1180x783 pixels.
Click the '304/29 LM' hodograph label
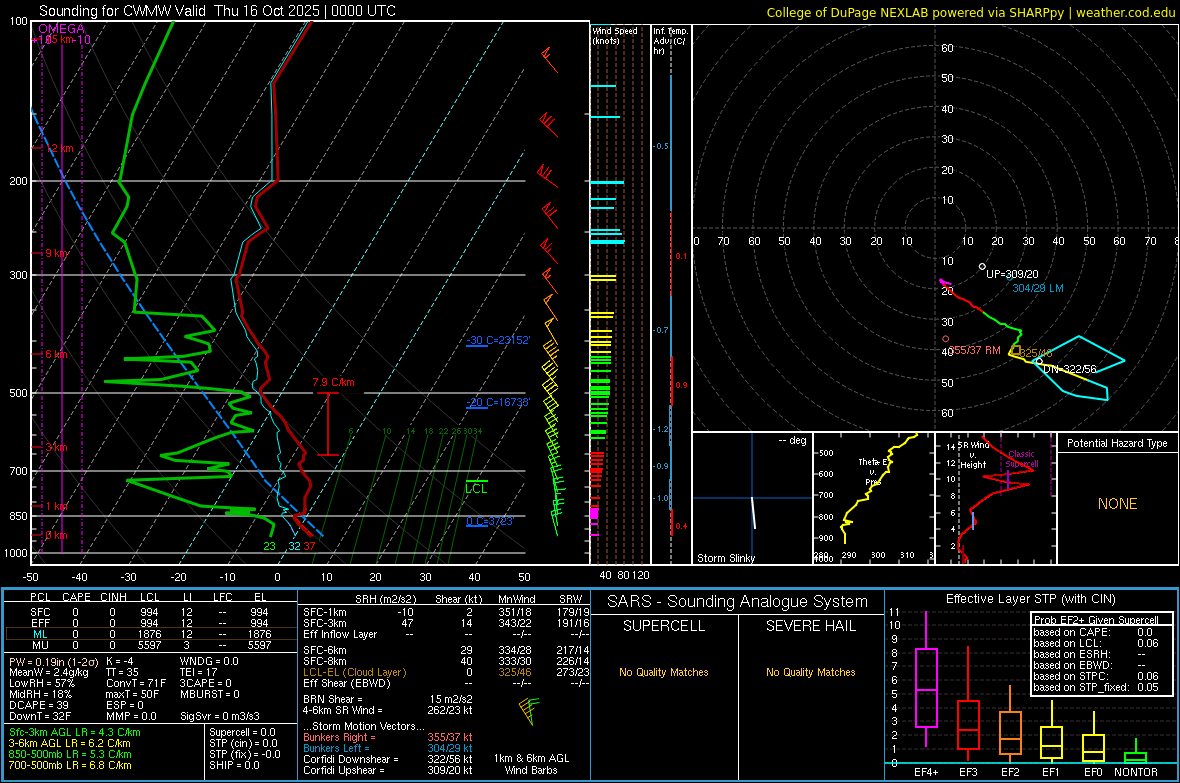coord(1038,288)
